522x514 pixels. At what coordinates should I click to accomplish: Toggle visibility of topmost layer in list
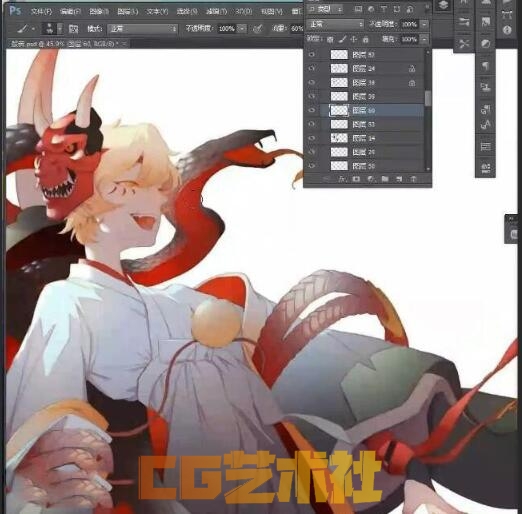(312, 54)
